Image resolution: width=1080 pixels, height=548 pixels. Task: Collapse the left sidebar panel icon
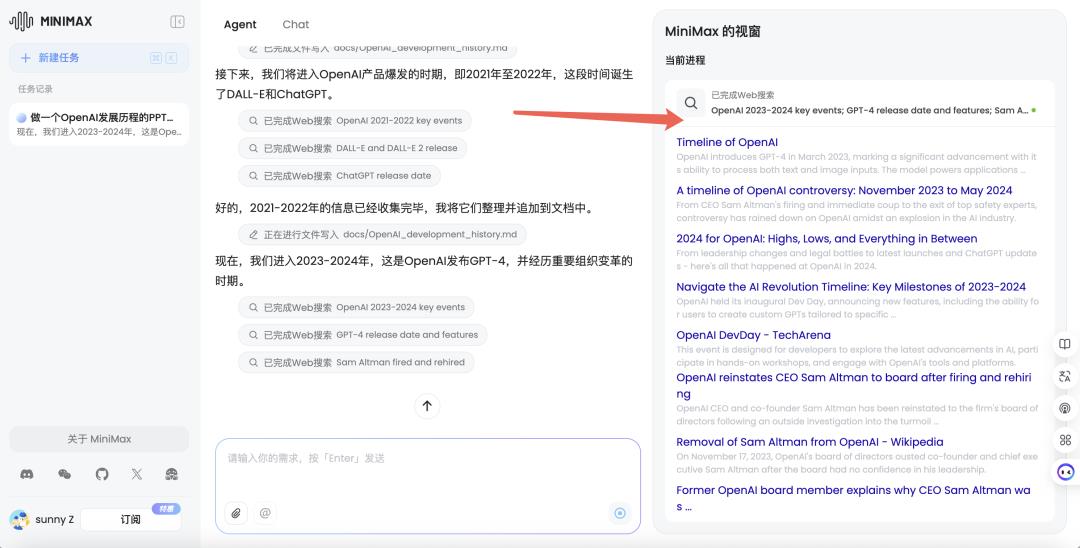click(x=177, y=21)
